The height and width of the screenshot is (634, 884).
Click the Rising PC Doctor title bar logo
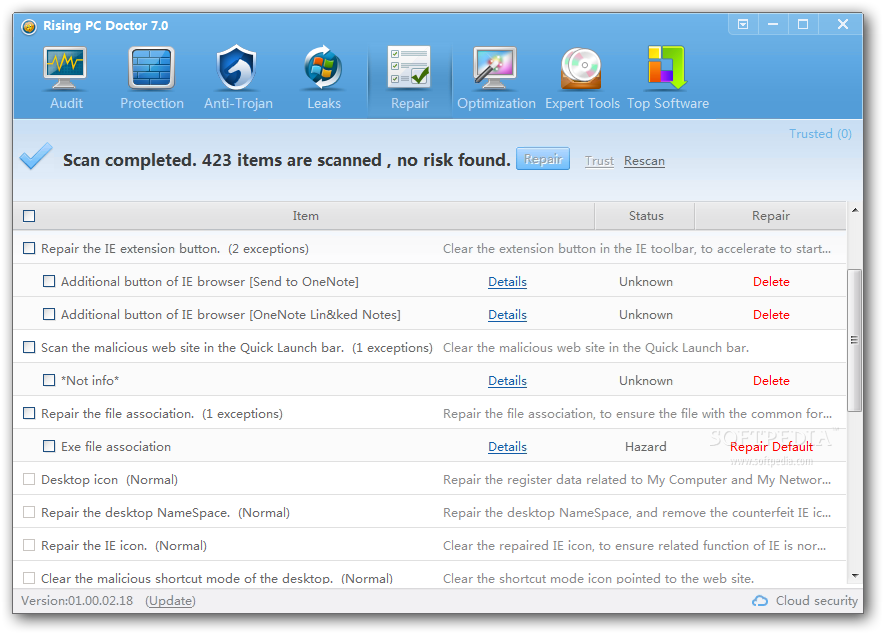click(x=29, y=26)
